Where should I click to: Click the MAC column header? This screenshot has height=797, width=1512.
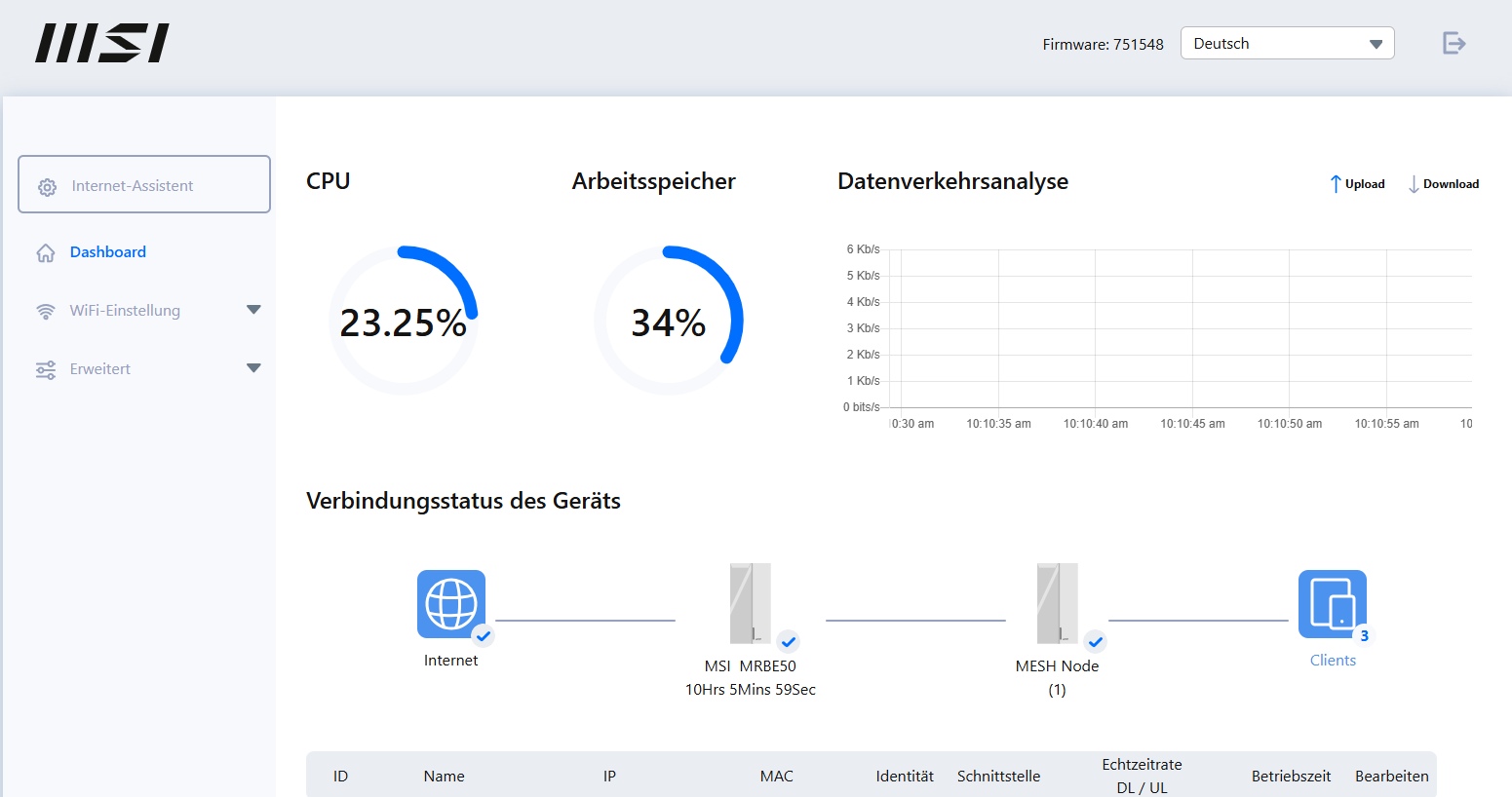(x=777, y=777)
